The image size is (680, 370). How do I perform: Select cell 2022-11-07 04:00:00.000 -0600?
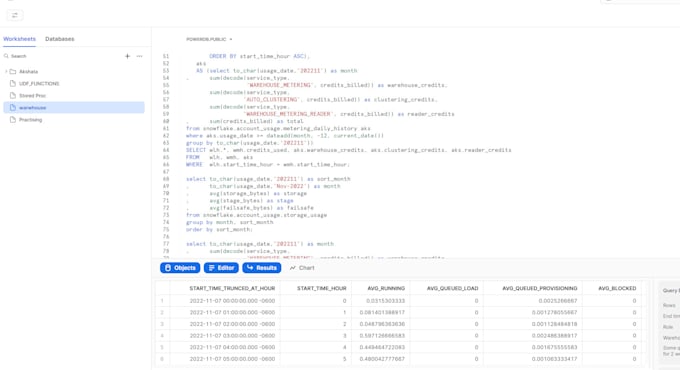(x=232, y=347)
